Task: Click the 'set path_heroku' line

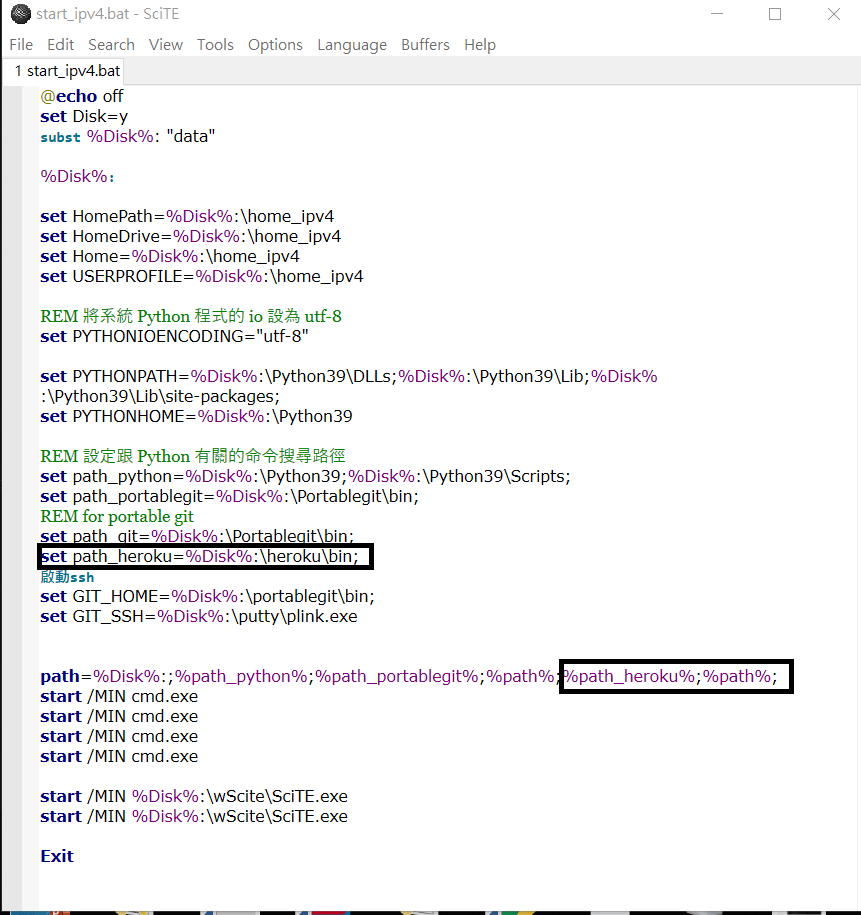Action: click(199, 556)
